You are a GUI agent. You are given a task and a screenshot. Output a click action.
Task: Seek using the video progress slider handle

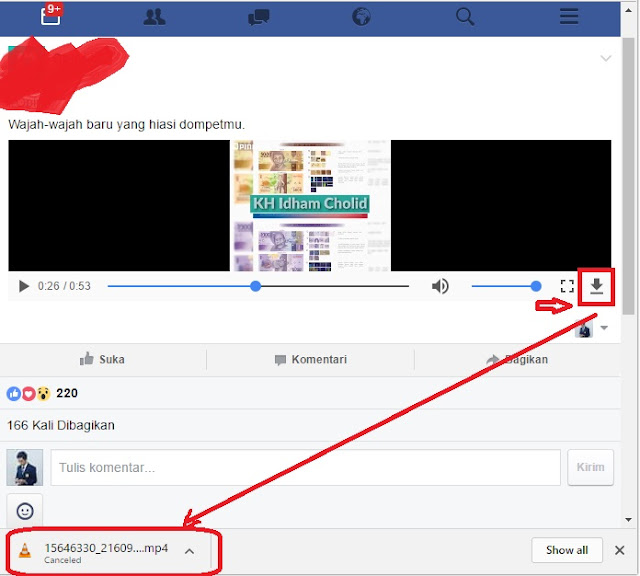(256, 286)
